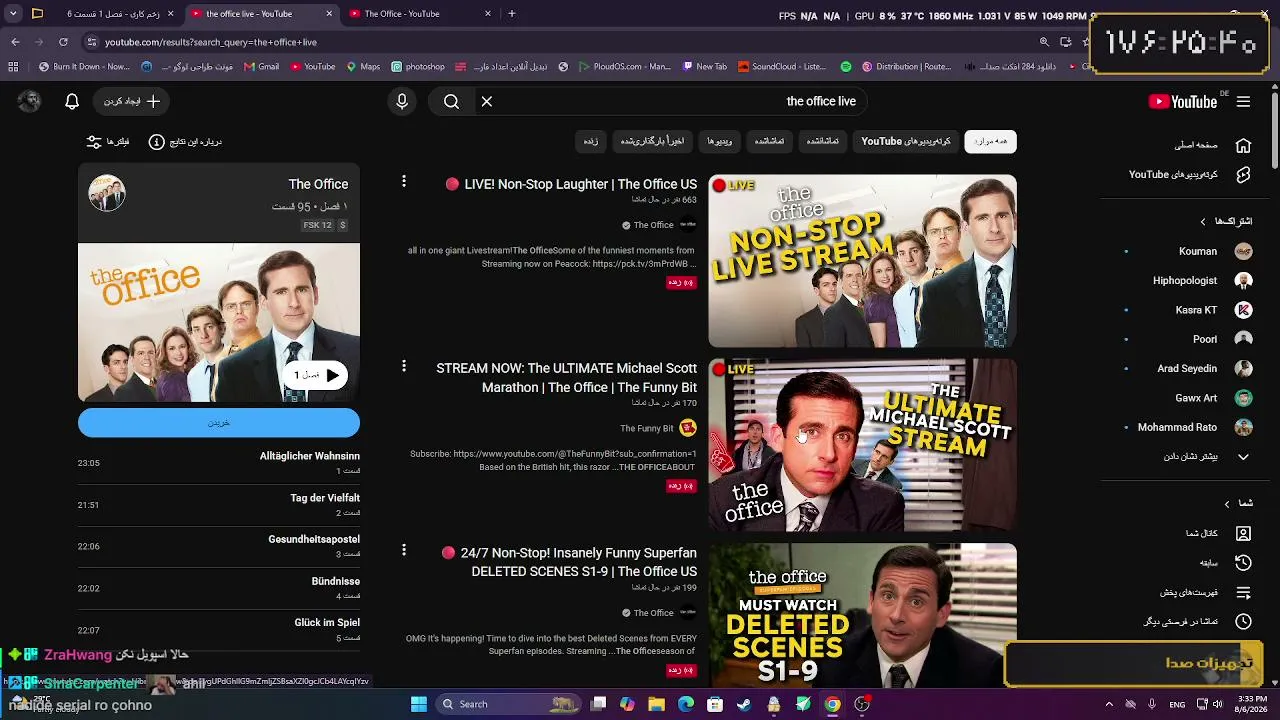
Task: Open the SoundCloud bookmark
Action: (782, 67)
